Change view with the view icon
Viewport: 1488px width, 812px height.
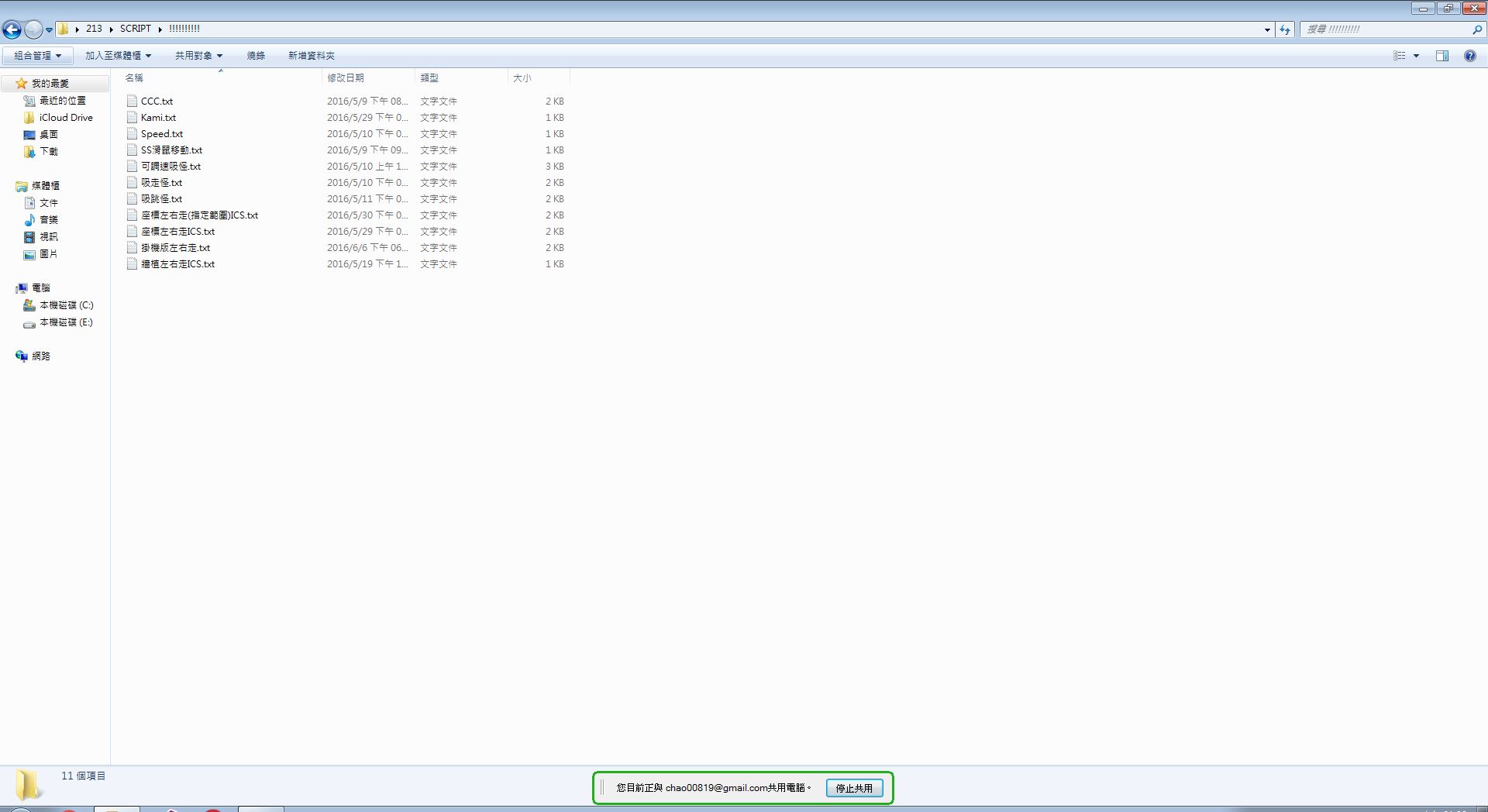click(x=1399, y=56)
